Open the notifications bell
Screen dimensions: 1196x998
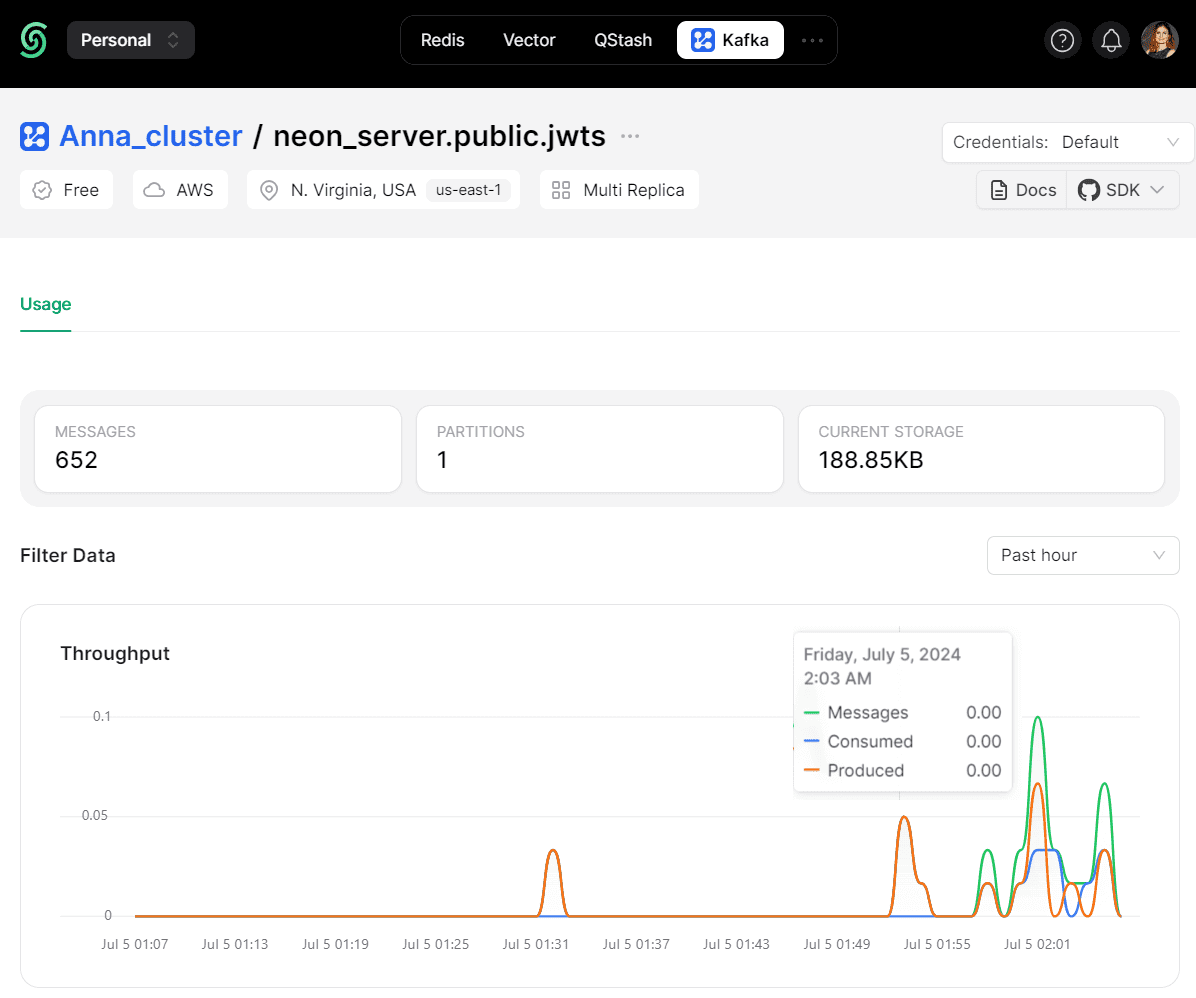1111,40
